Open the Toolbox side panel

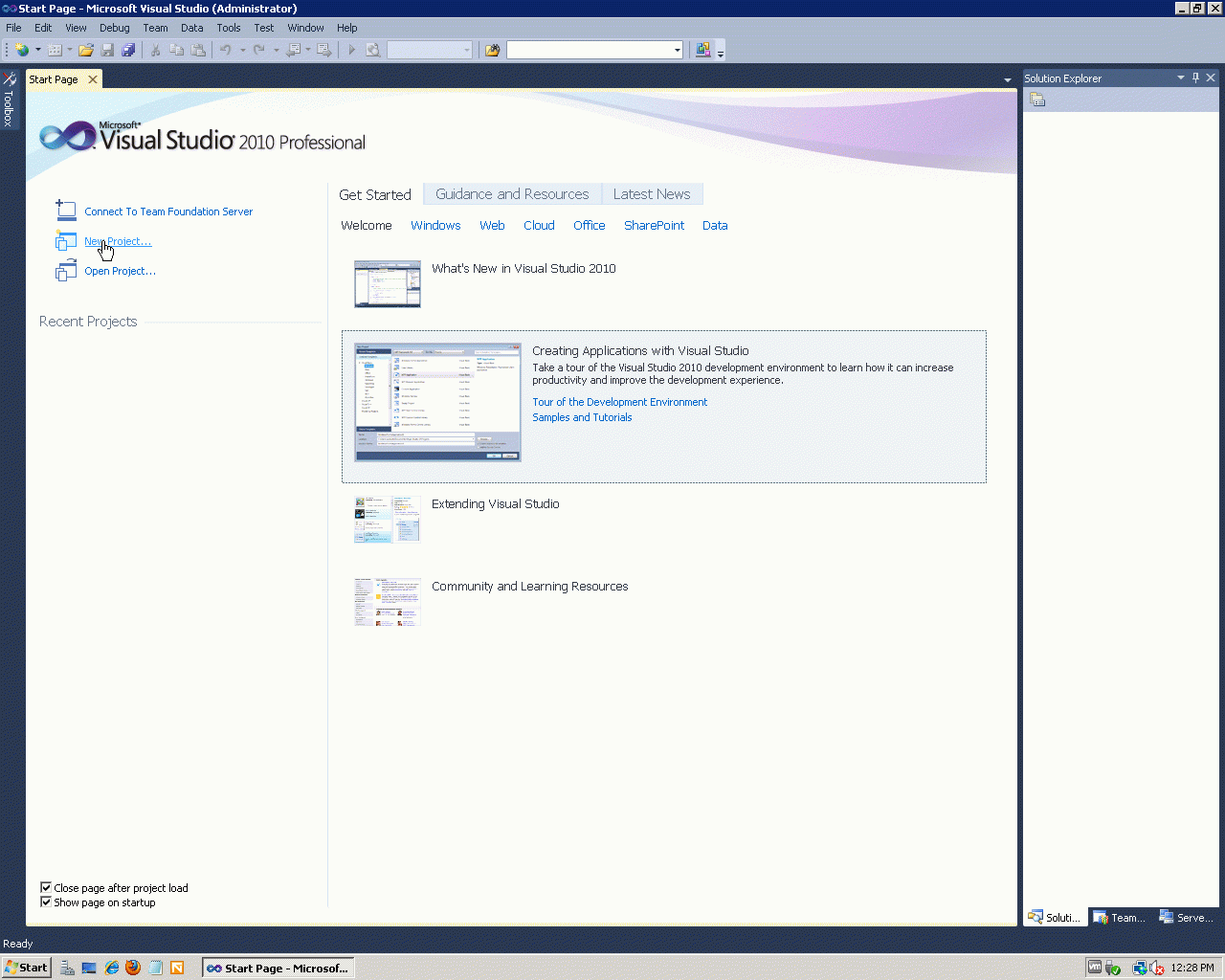click(x=9, y=100)
